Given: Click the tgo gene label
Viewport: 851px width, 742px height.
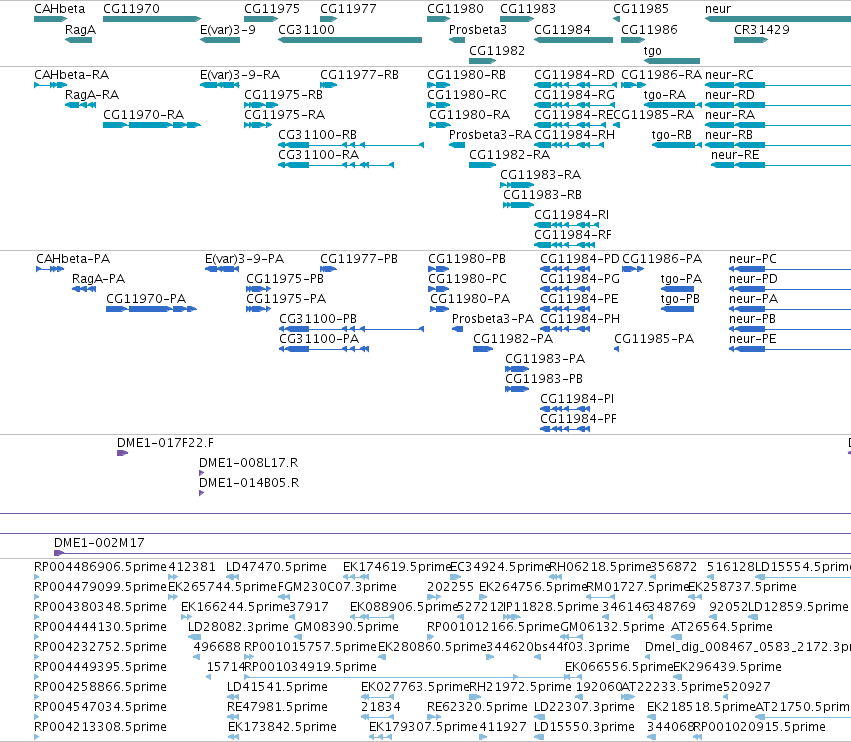Looking at the screenshot, I should (x=653, y=50).
